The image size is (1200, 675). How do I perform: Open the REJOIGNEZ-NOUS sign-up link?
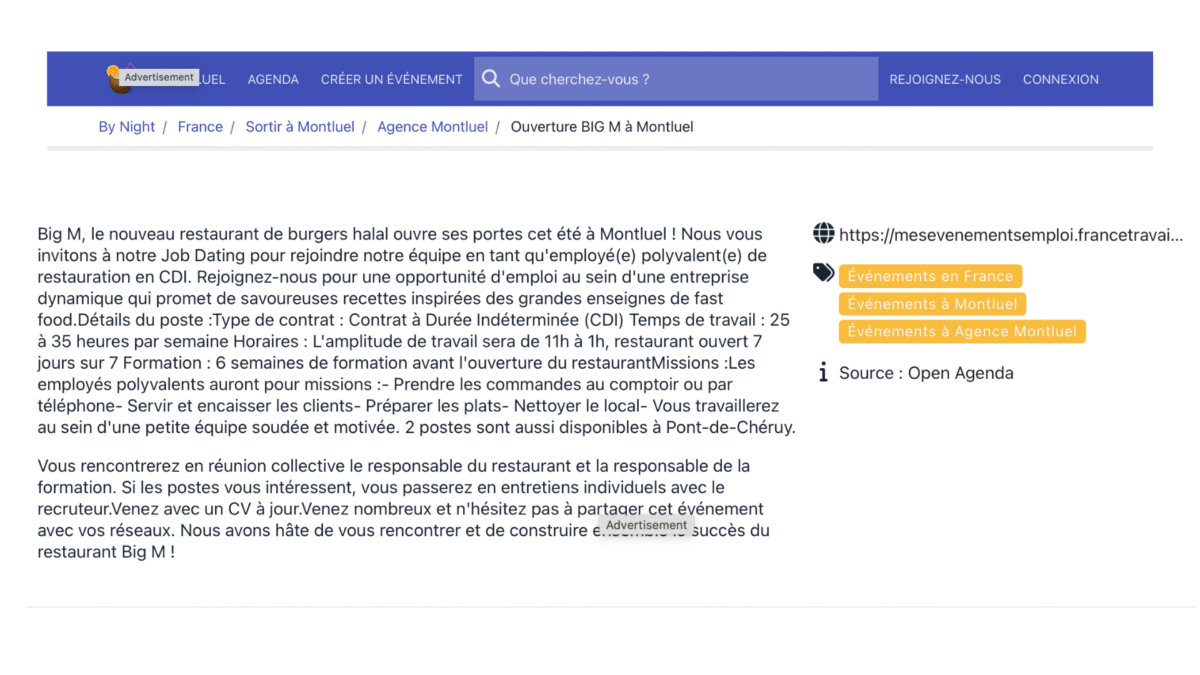click(x=945, y=79)
